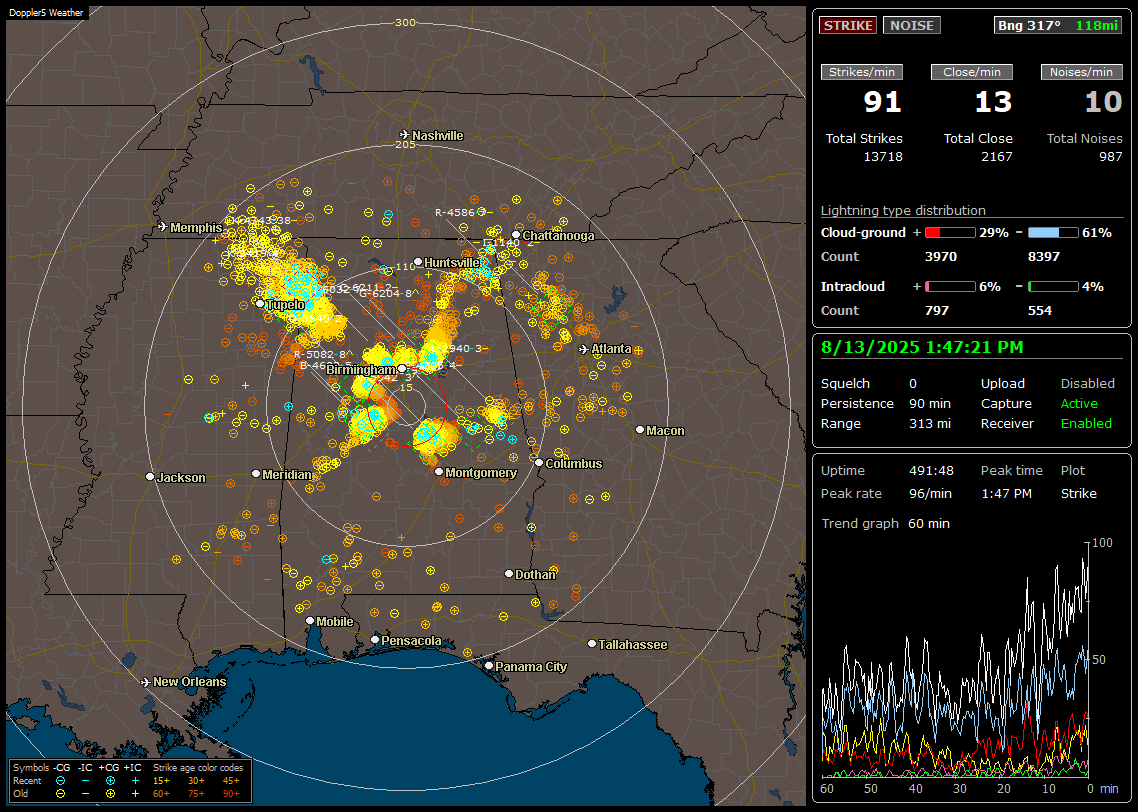Screen dimensions: 1138x812
Task: Select the Montgomery city dot
Action: coord(439,472)
